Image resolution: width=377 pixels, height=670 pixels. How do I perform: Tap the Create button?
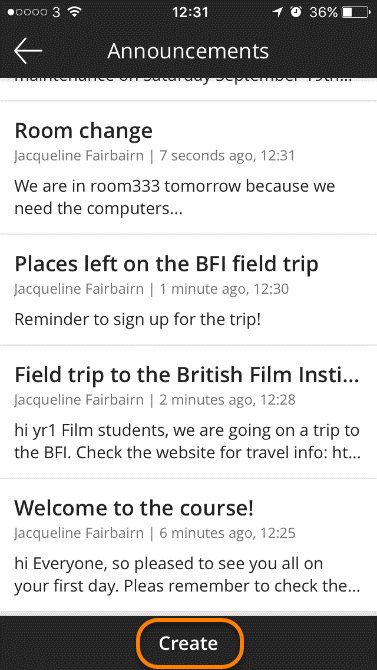[189, 643]
